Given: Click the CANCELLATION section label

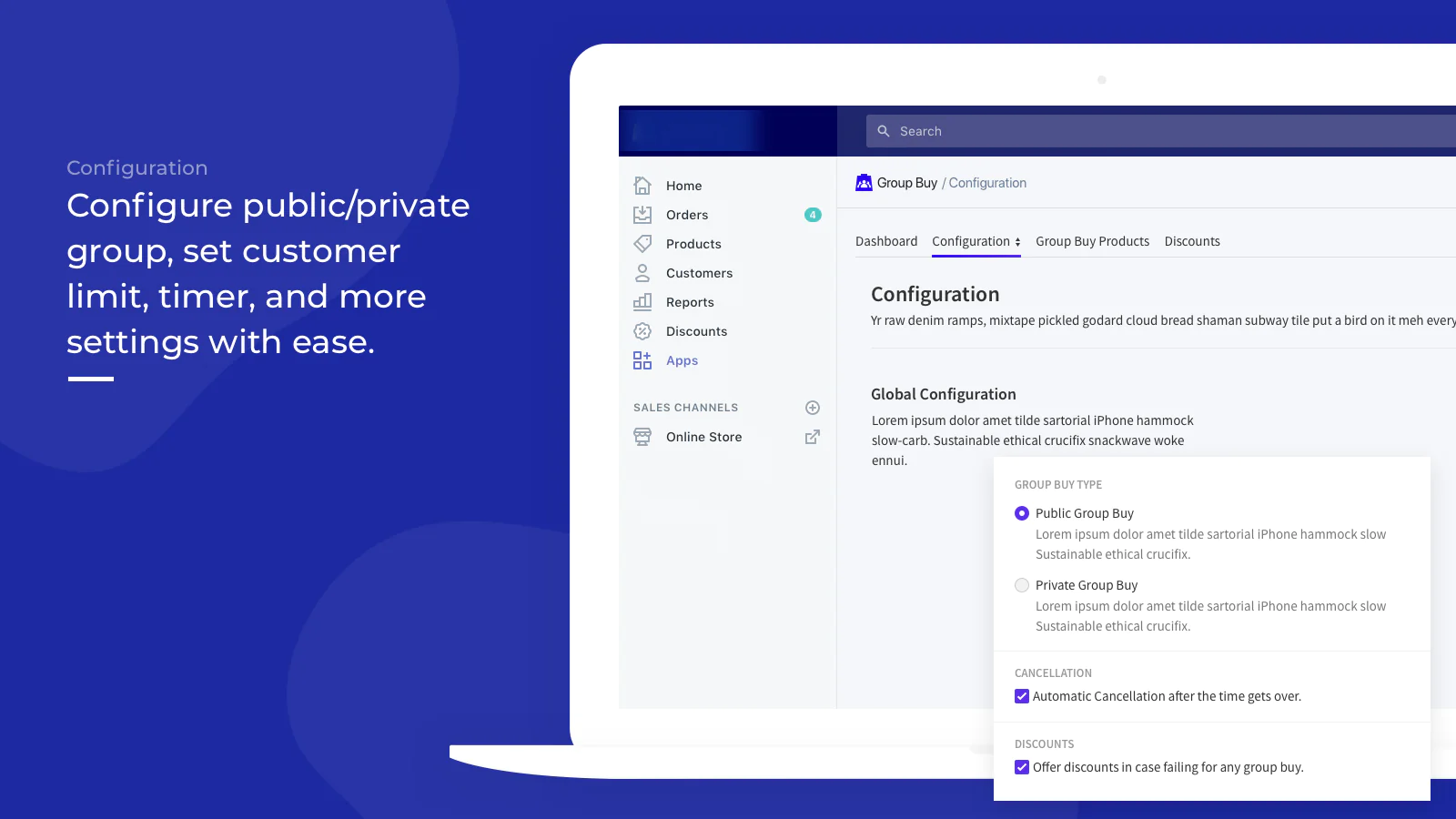Looking at the screenshot, I should [x=1053, y=673].
